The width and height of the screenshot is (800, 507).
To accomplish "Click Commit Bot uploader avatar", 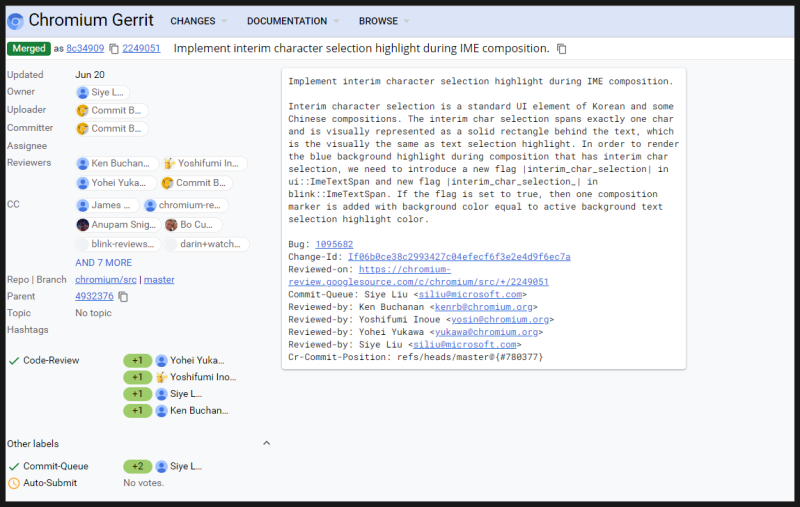I will click(x=83, y=110).
